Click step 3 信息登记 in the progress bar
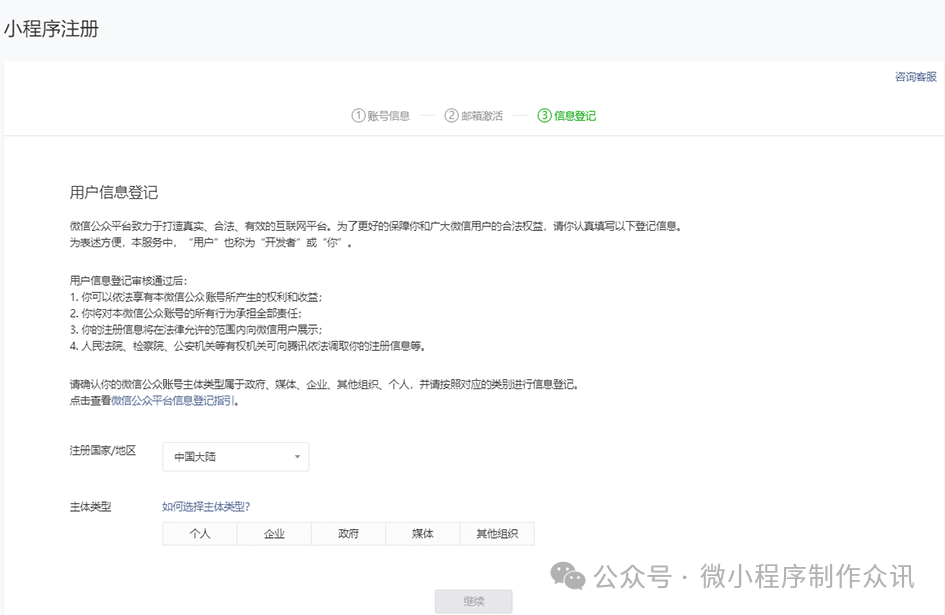Screen dimensions: 945x615 [567, 116]
